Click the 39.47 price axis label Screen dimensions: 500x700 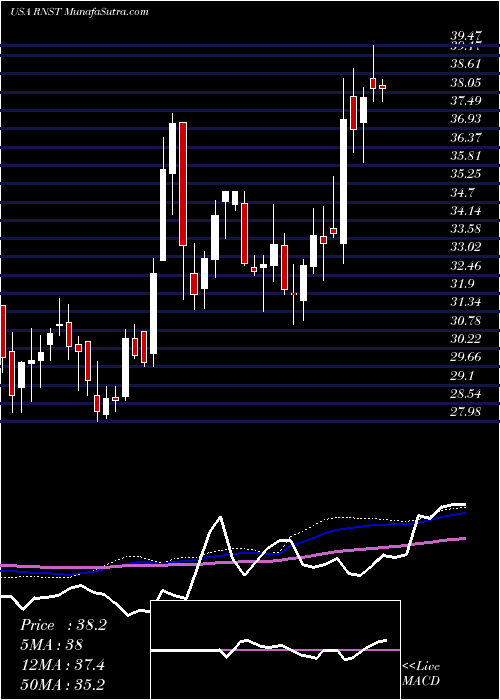coord(466,38)
